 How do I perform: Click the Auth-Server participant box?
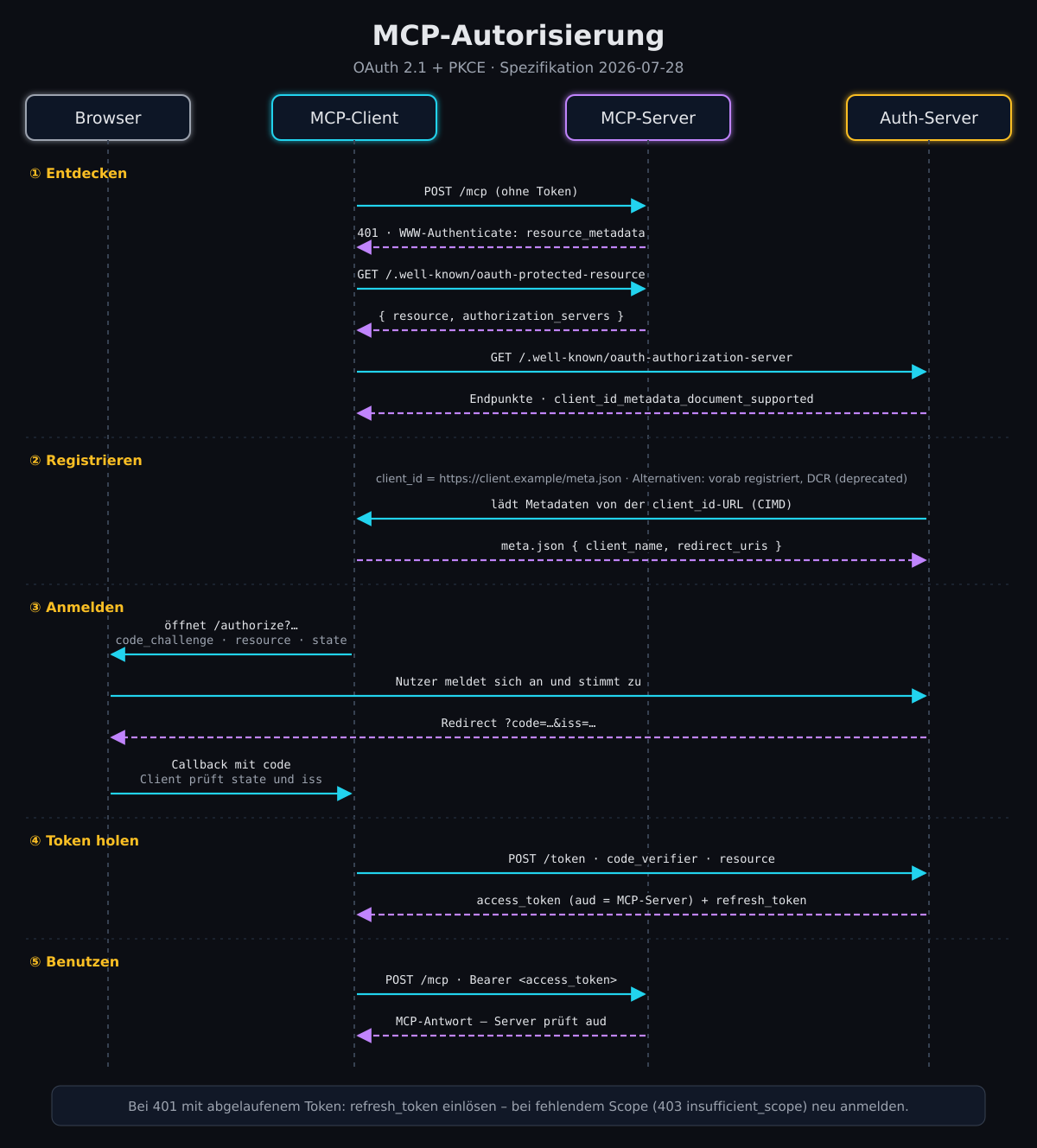929,118
